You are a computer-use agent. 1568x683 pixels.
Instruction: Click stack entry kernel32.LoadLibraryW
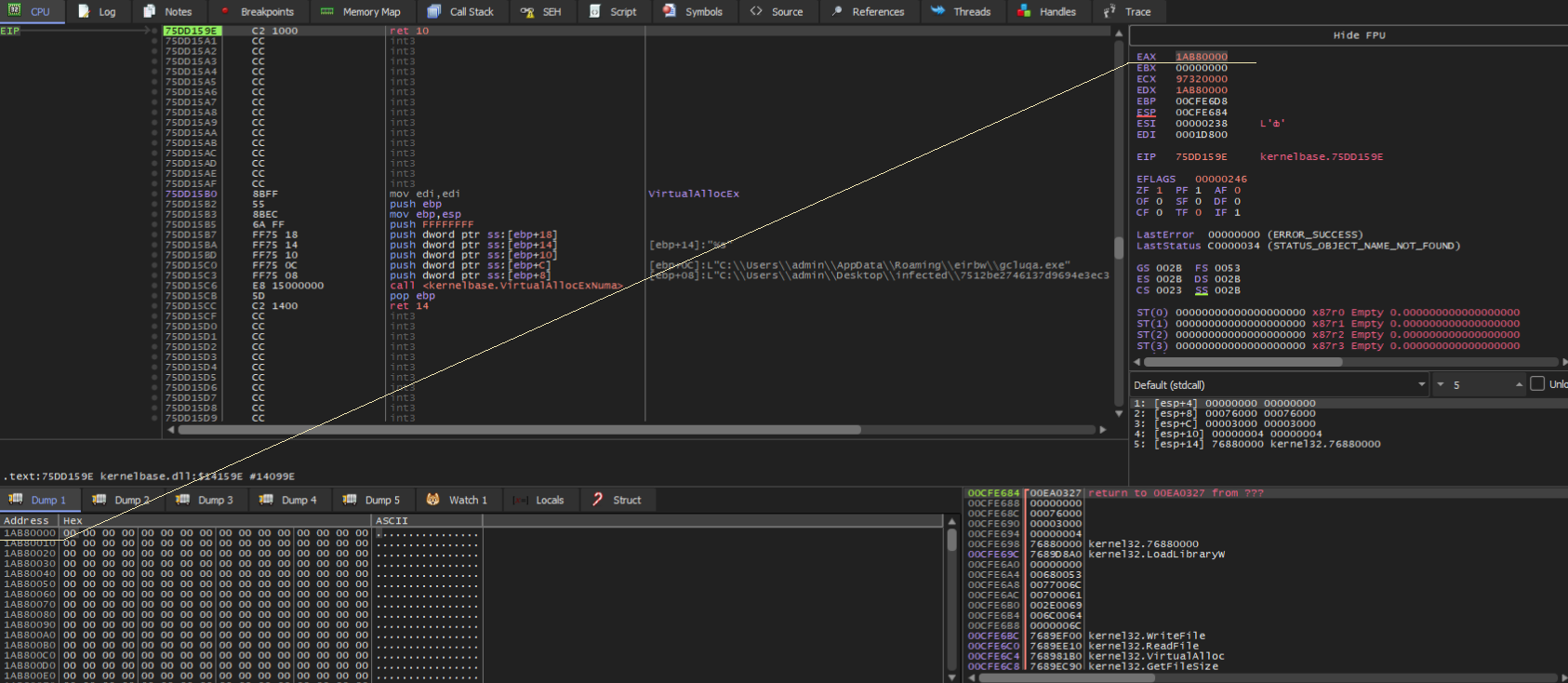(x=1156, y=555)
